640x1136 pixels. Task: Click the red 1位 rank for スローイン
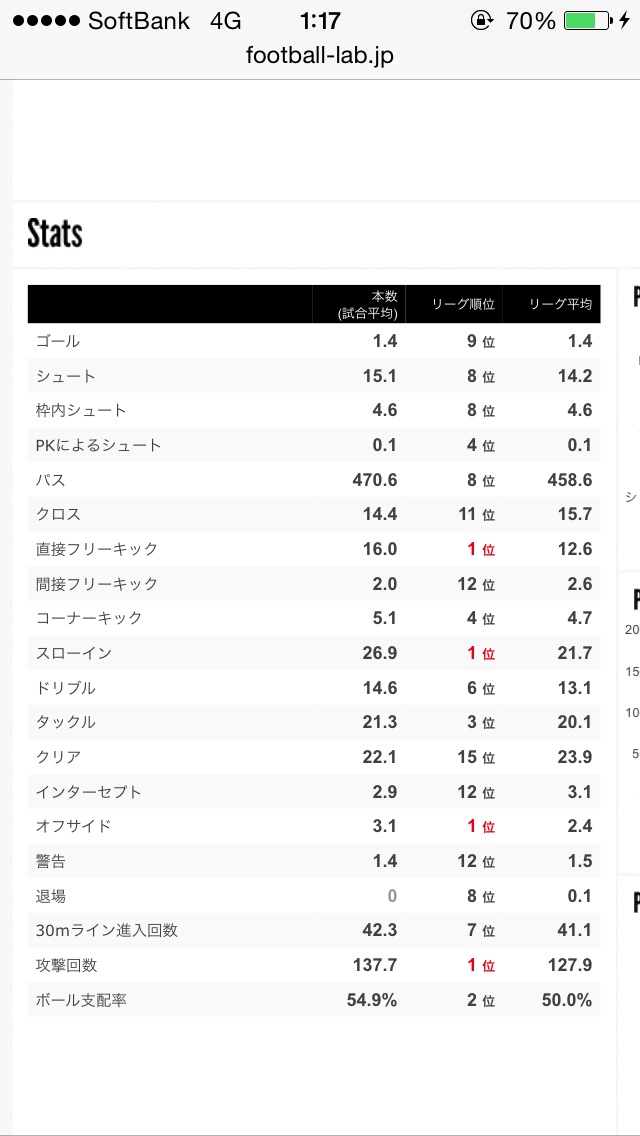click(x=481, y=653)
